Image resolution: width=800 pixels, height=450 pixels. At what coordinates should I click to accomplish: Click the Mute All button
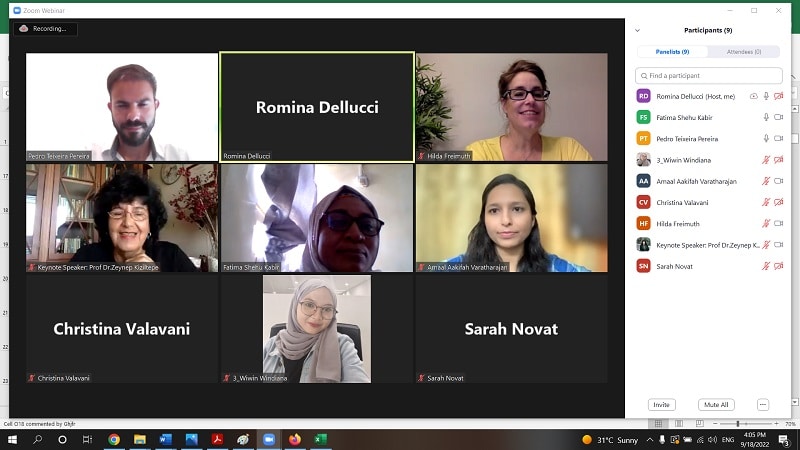click(x=716, y=405)
